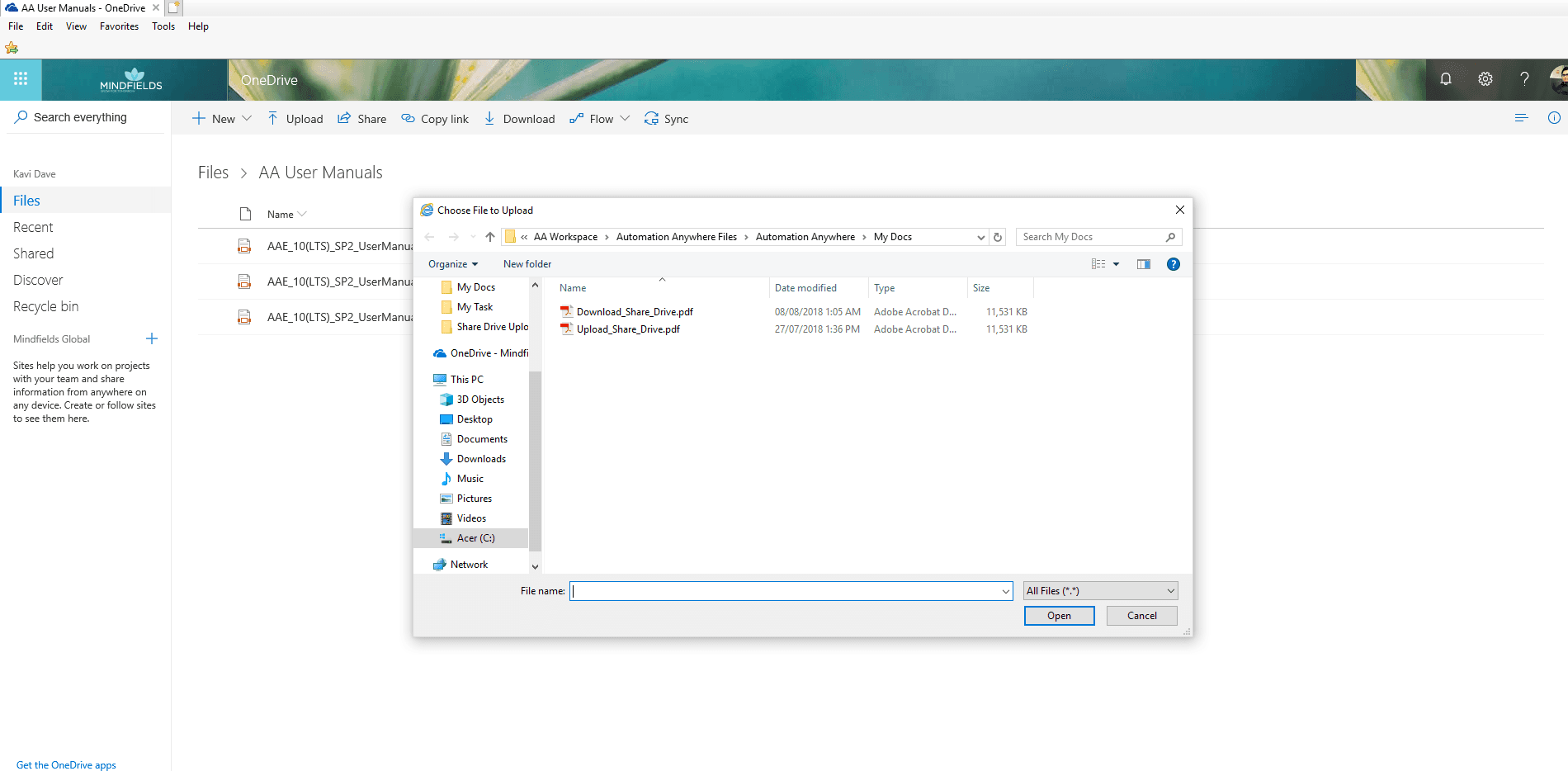Expand the view options dropdown arrow in dialog
The height and width of the screenshot is (771, 1568).
(x=1116, y=264)
